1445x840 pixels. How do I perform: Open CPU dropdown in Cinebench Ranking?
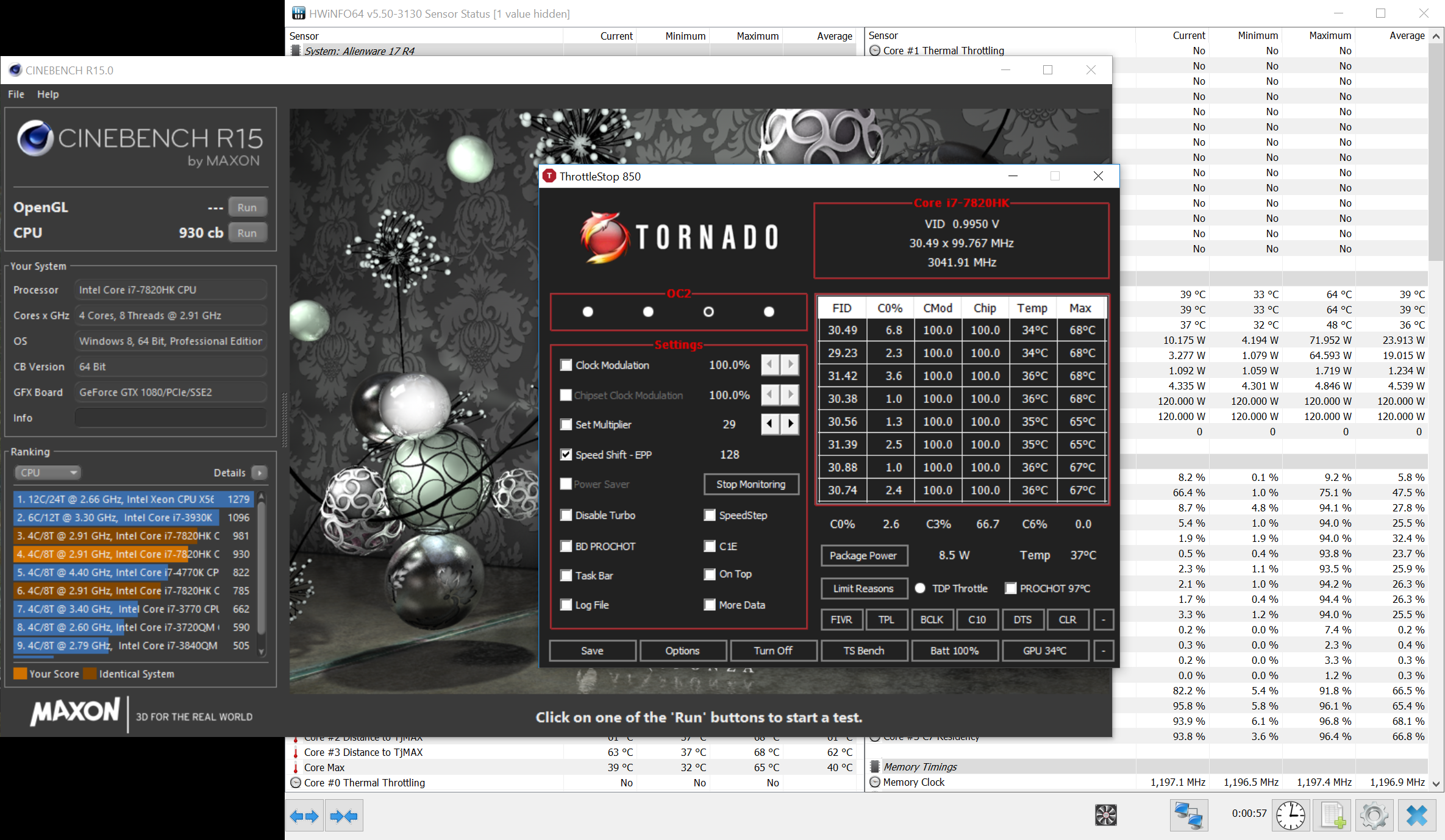click(x=48, y=472)
